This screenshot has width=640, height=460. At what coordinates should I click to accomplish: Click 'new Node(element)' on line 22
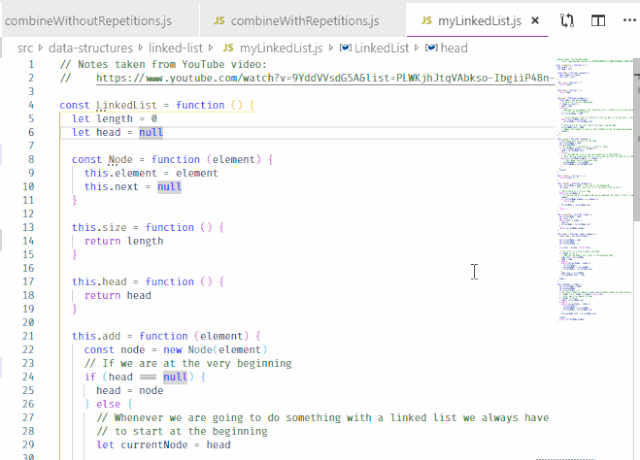coord(215,350)
